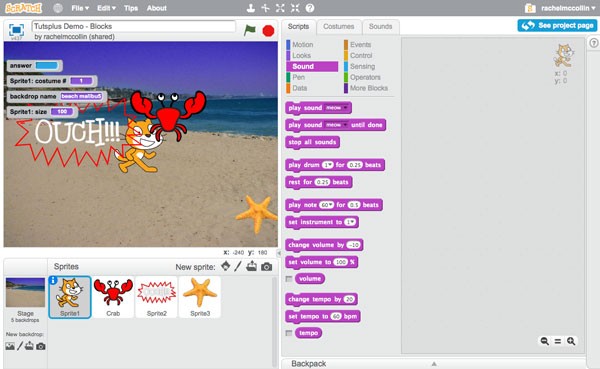
Task: Select the shrink sprite icon in toolbar
Action: (295, 8)
